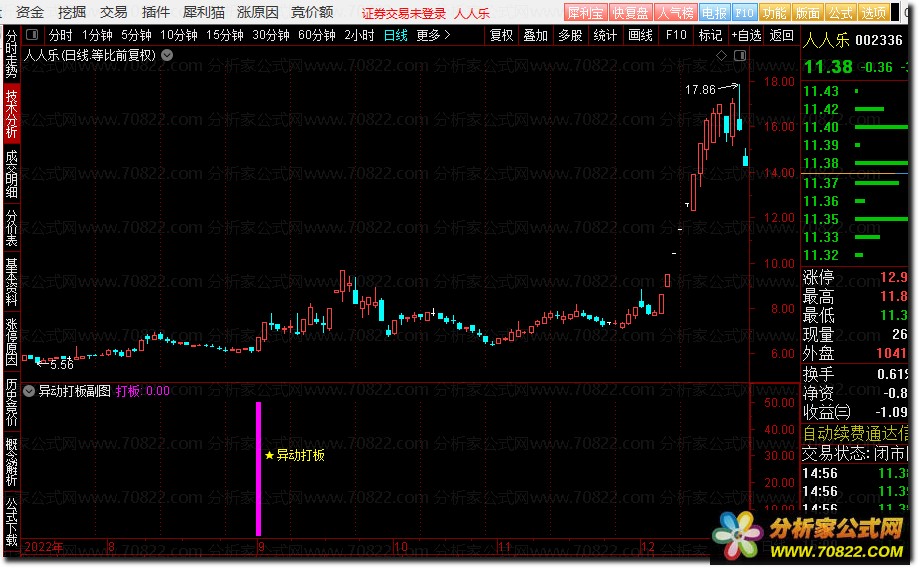Open the 成交明细 sidebar tab
The image size is (920, 568).
(11, 174)
